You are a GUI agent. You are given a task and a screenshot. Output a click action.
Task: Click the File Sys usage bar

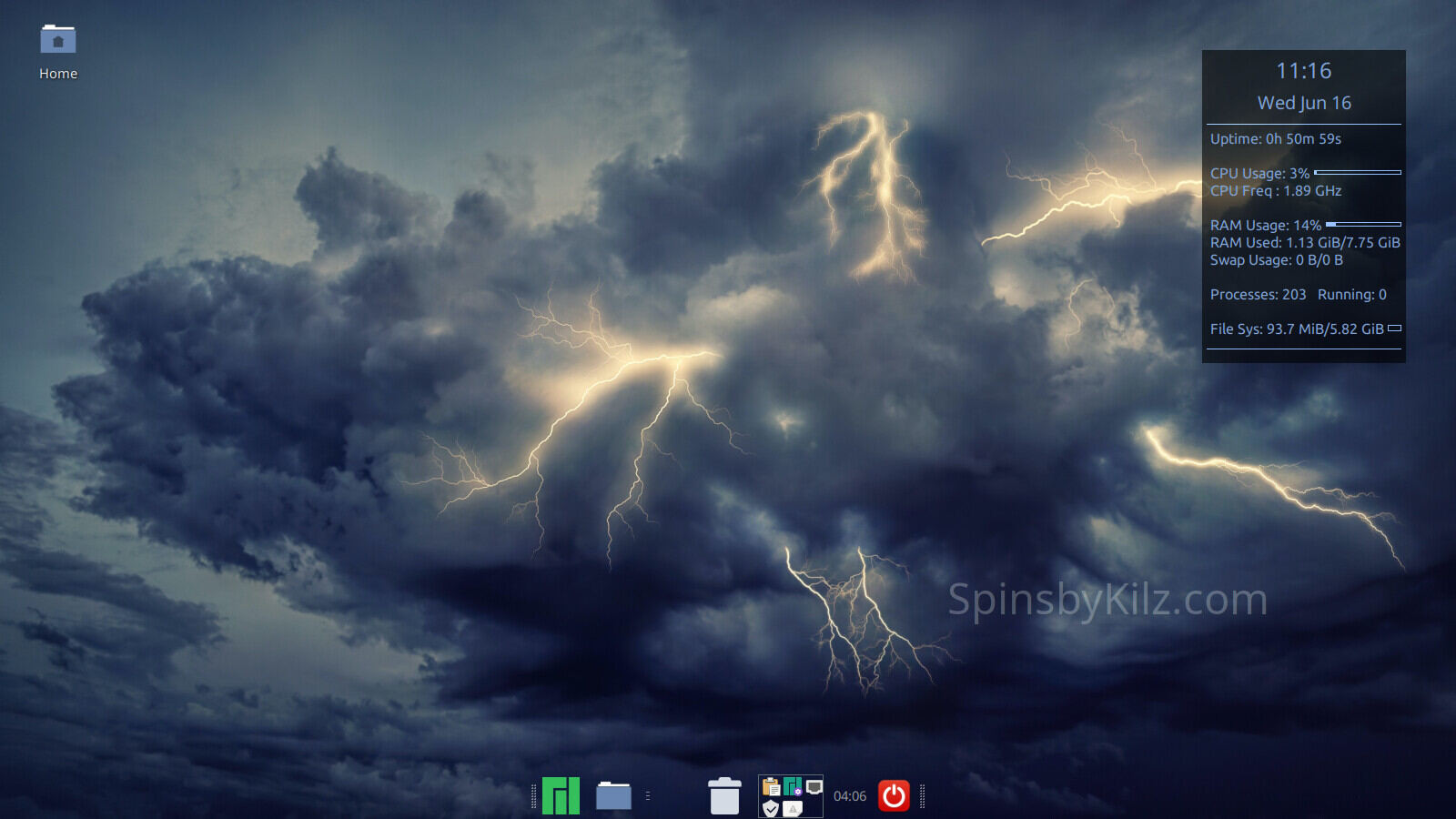pos(1394,329)
